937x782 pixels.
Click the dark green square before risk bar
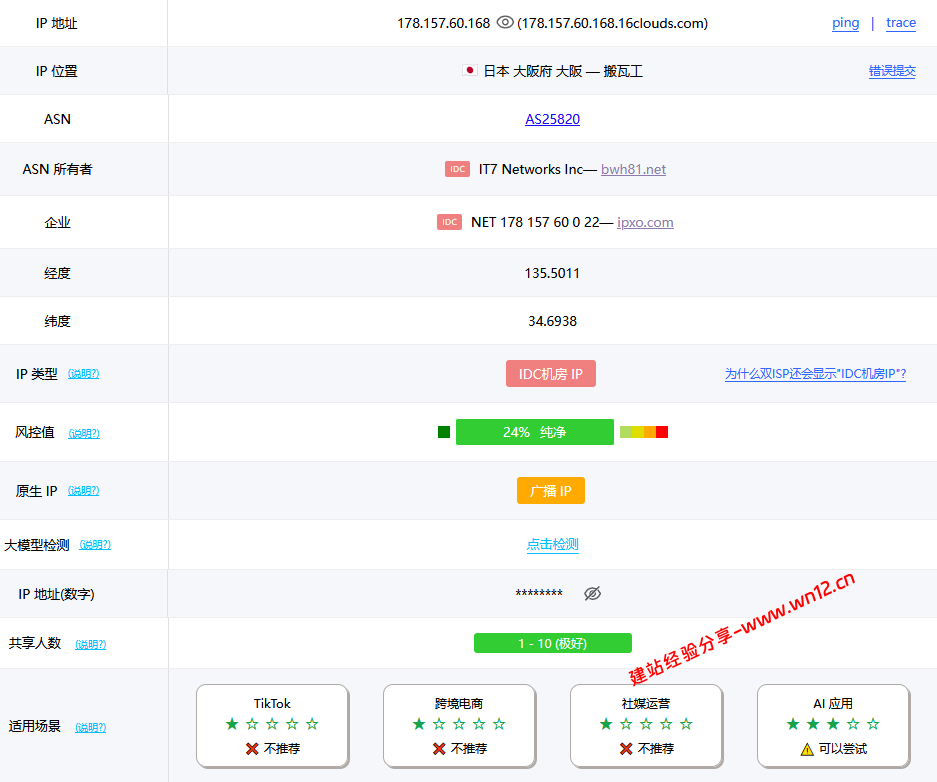(443, 432)
